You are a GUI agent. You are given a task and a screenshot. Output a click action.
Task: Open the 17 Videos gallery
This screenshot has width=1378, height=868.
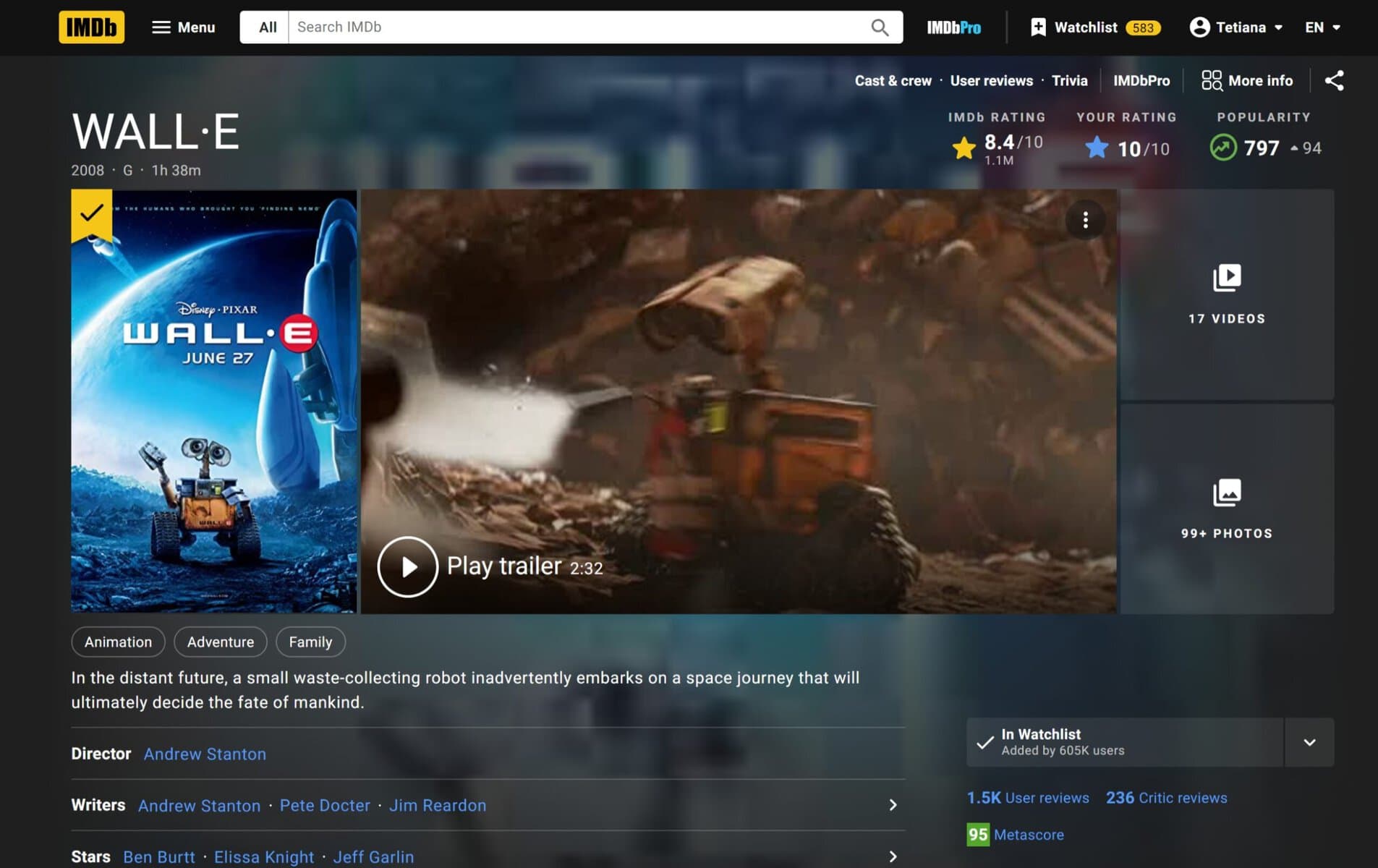pyautogui.click(x=1227, y=294)
